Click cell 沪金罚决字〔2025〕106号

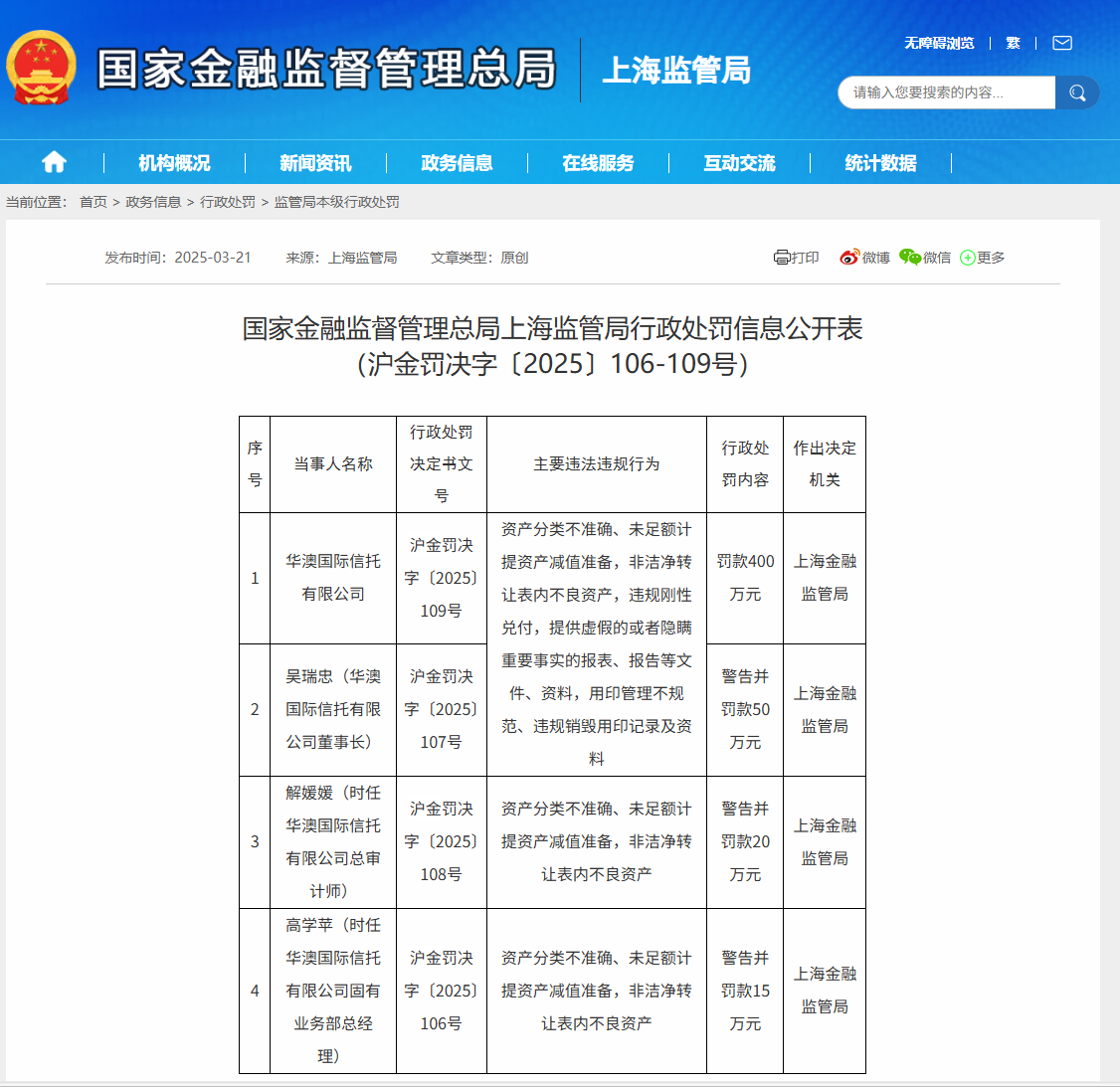(442, 991)
